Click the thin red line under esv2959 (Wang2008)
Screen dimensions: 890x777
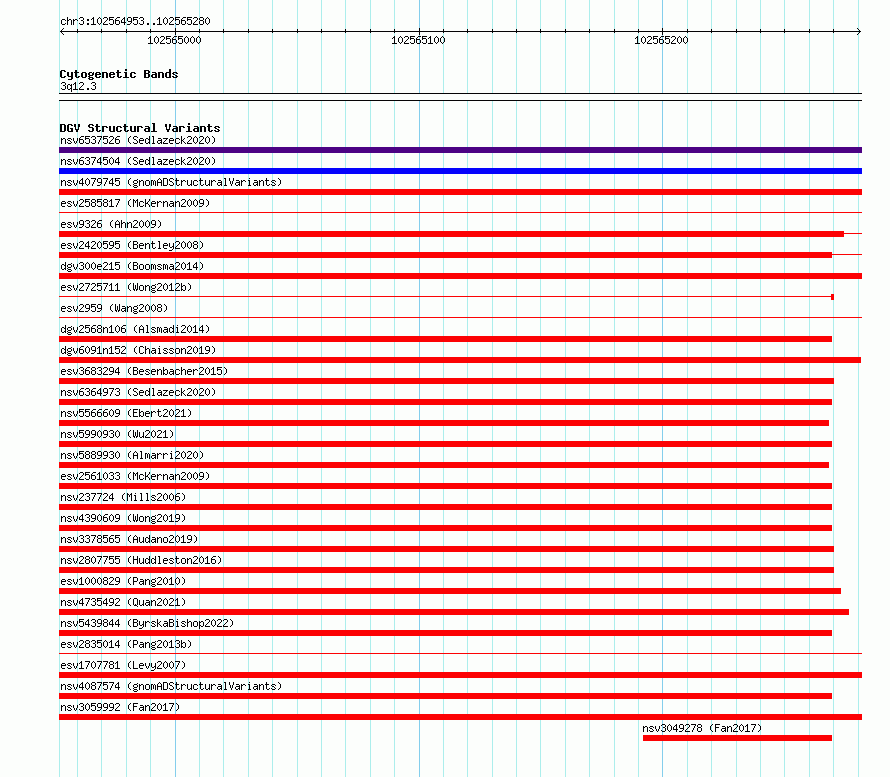[460, 318]
